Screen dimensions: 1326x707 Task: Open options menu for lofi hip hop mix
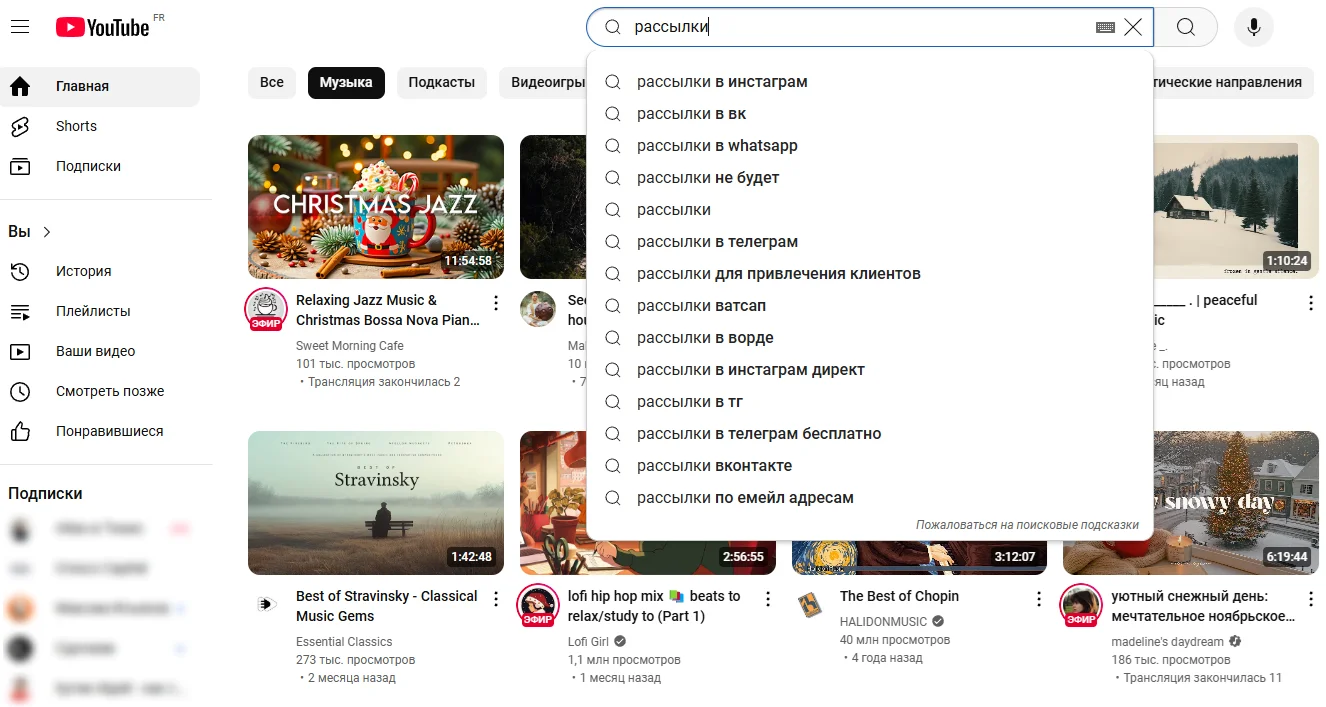click(x=768, y=599)
